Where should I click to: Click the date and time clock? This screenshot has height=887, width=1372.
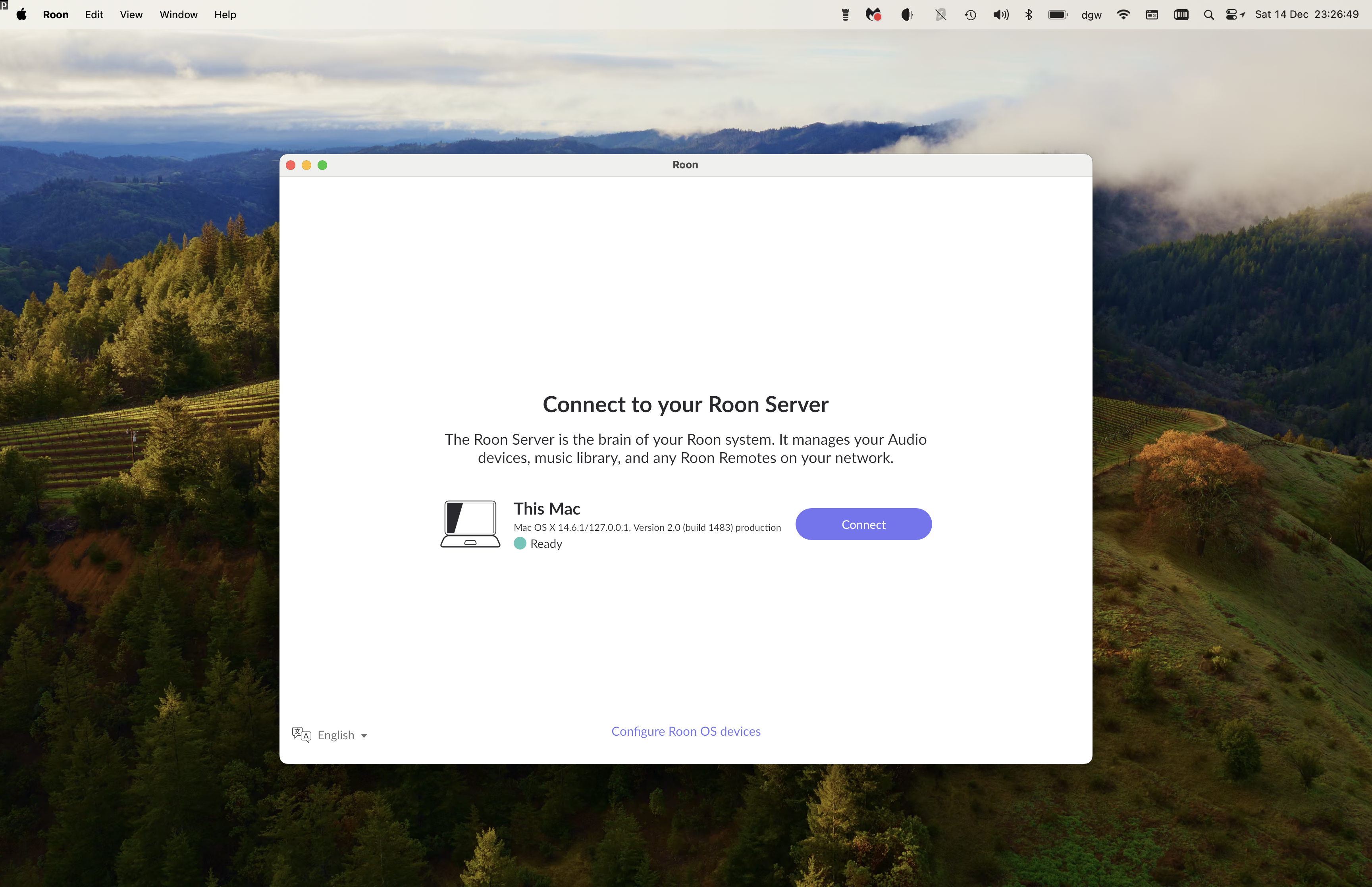click(1306, 14)
